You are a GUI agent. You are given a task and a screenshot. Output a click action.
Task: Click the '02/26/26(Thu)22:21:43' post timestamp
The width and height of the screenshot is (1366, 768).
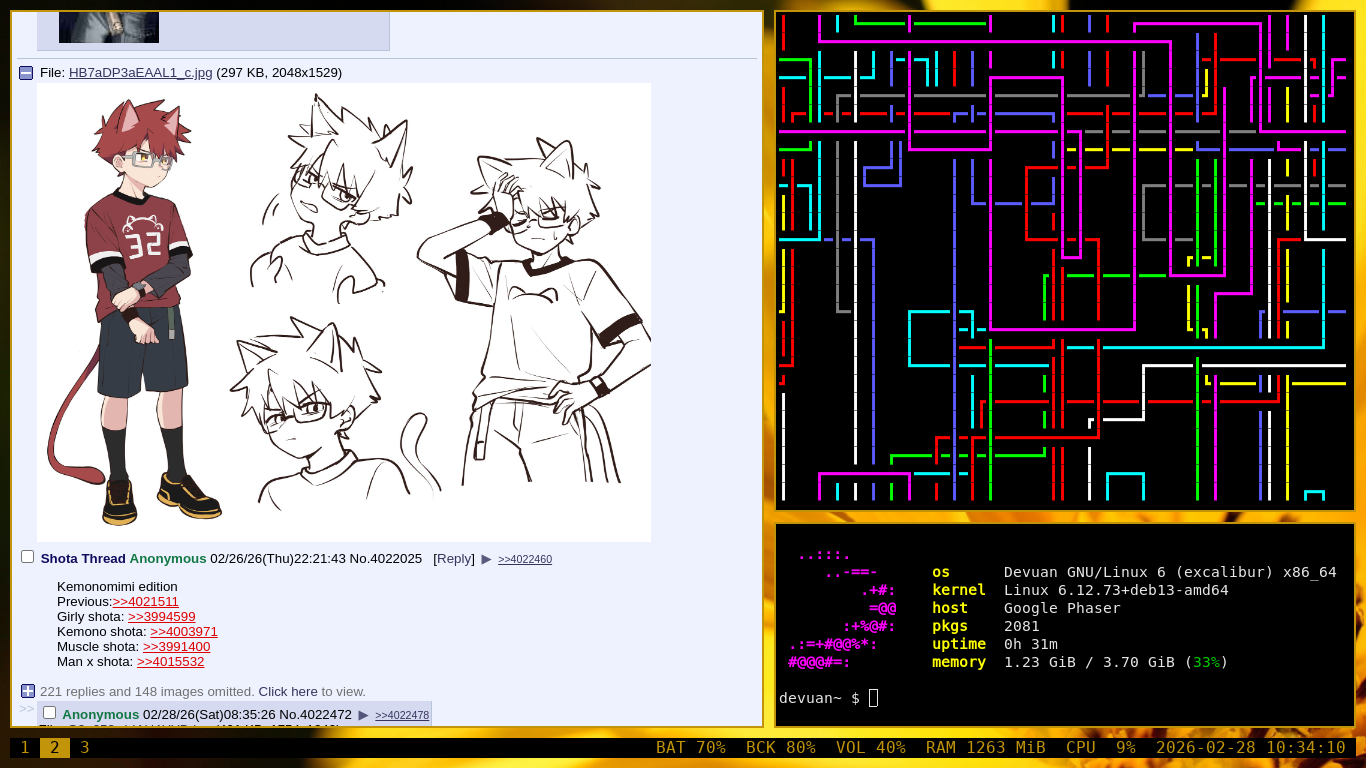(x=278, y=559)
